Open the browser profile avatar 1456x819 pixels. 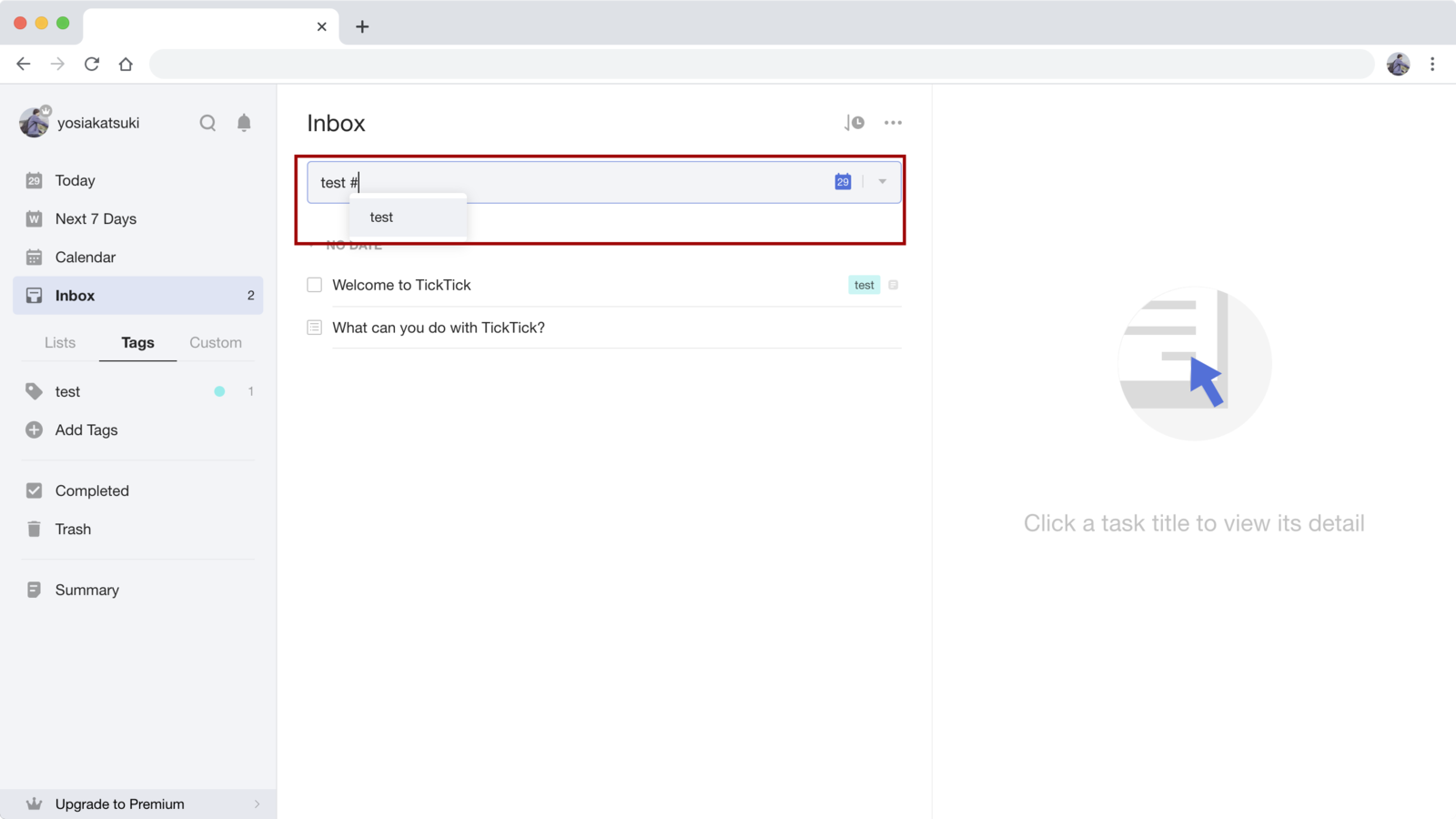pyautogui.click(x=1399, y=64)
